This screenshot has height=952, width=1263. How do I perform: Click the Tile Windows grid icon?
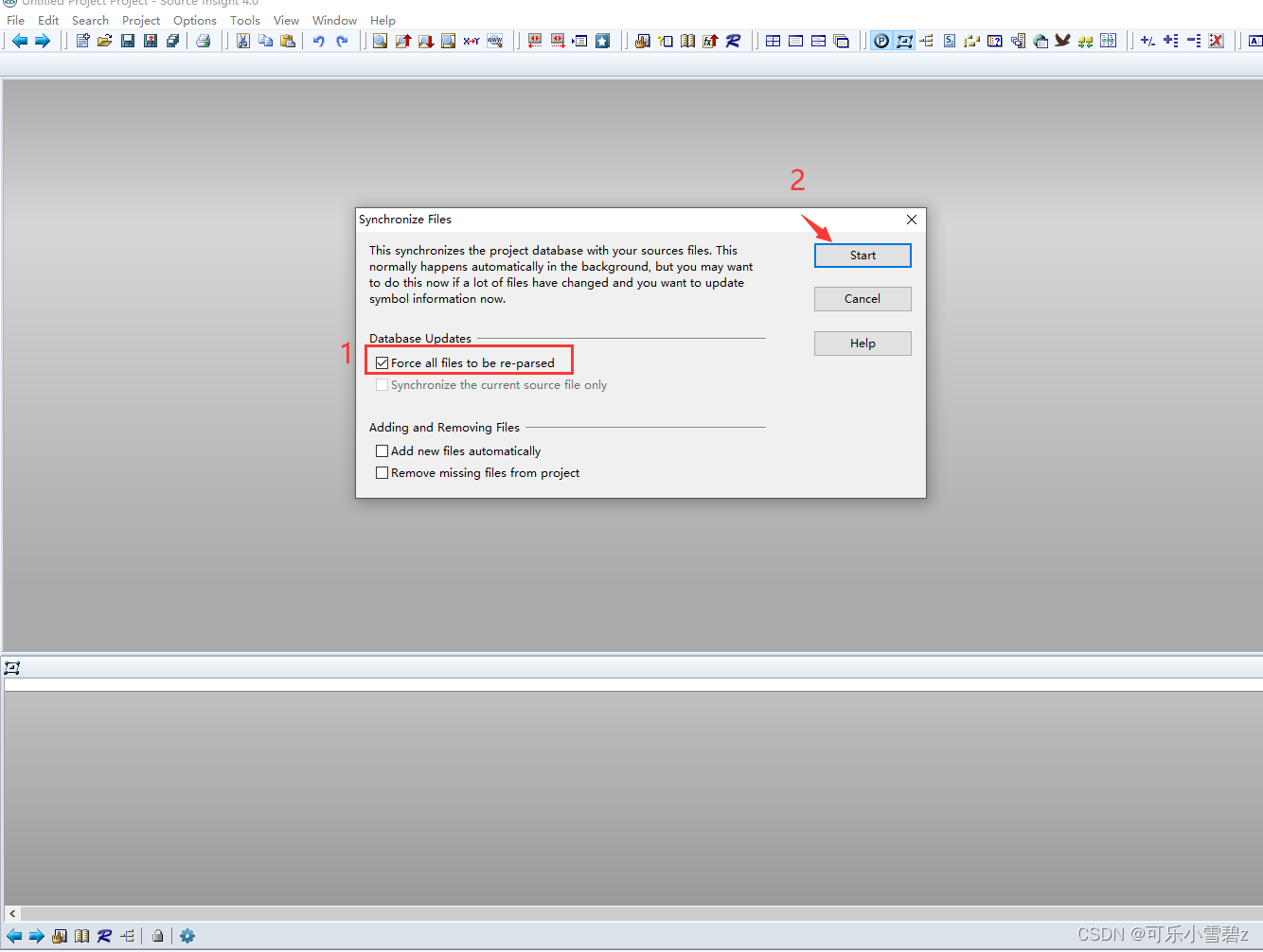coord(774,41)
